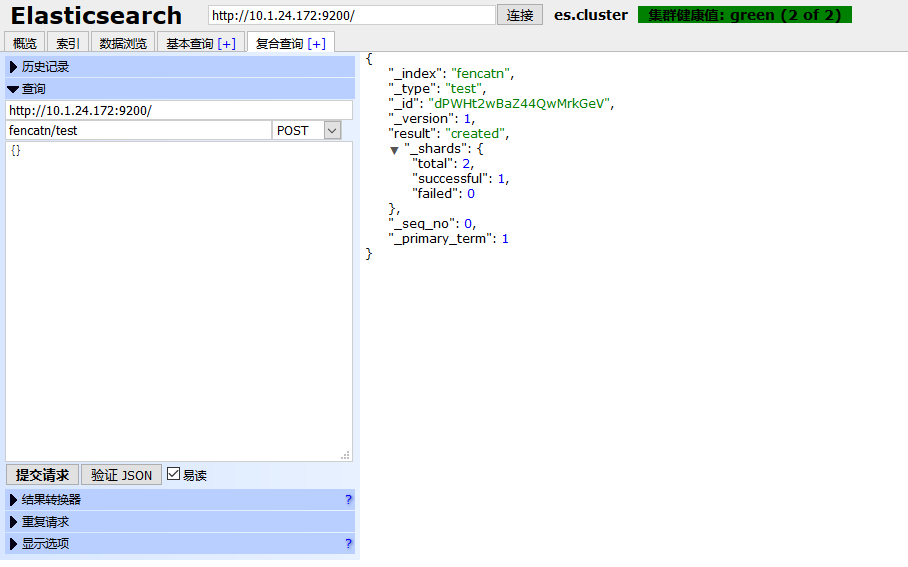Click the "total": 2 line
Image resolution: width=908 pixels, height=567 pixels.
443,164
